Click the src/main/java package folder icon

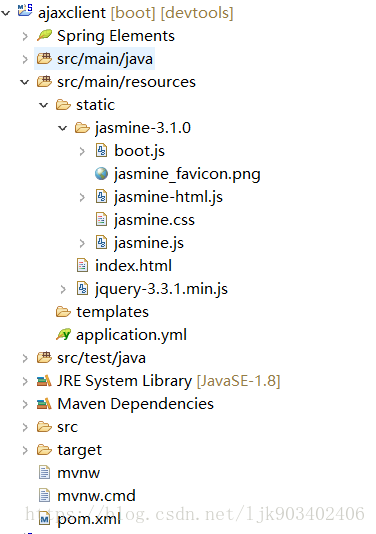44,59
